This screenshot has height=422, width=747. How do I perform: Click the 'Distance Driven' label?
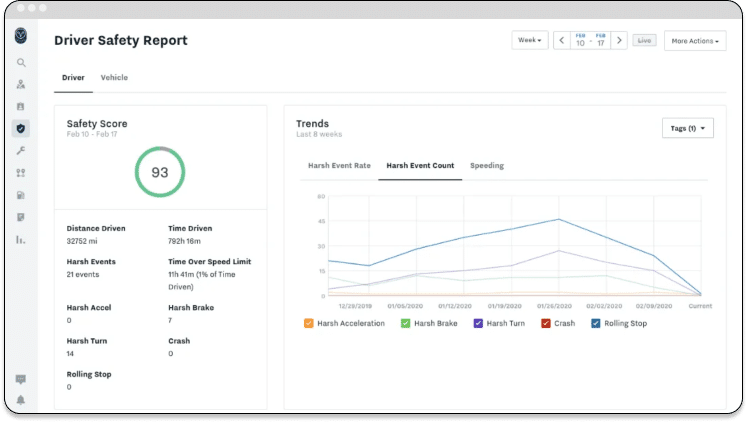click(x=96, y=229)
